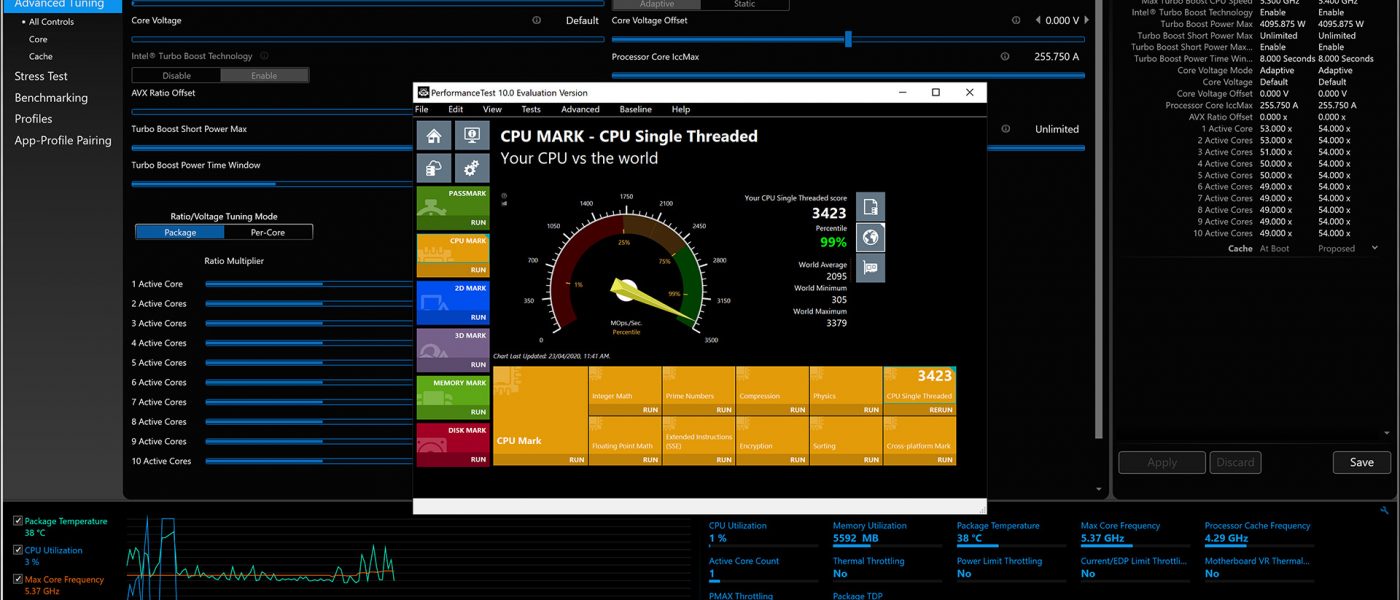Open the baseline cloud database icon
The image size is (1400, 600).
434,168
